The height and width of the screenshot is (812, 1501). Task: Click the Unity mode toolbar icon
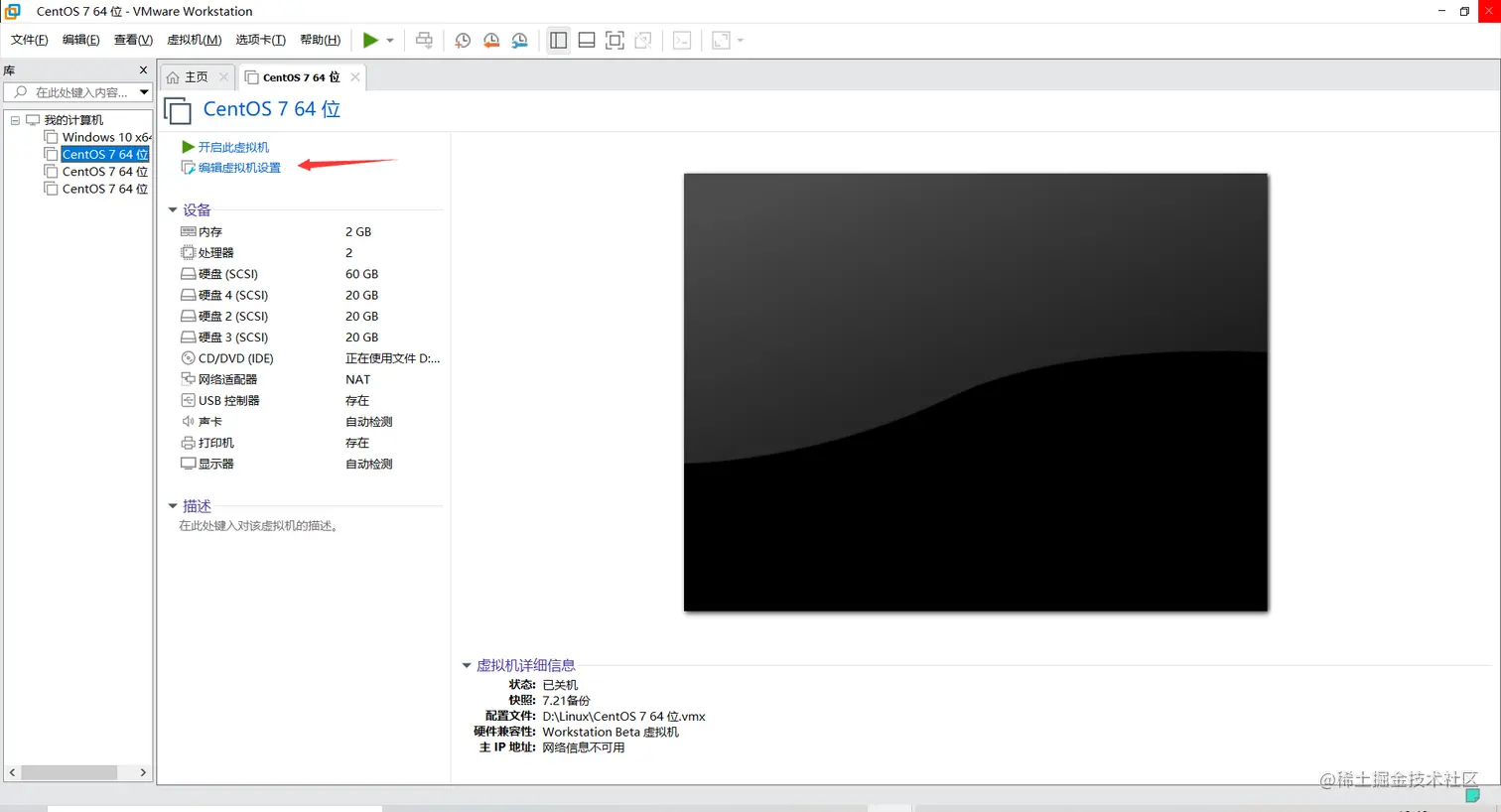click(643, 40)
